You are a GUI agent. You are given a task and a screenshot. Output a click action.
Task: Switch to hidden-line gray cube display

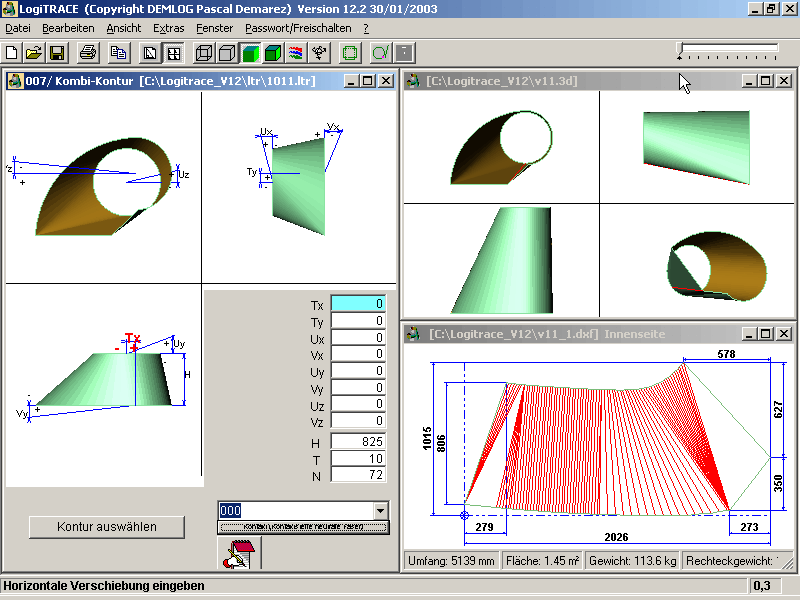coord(227,53)
